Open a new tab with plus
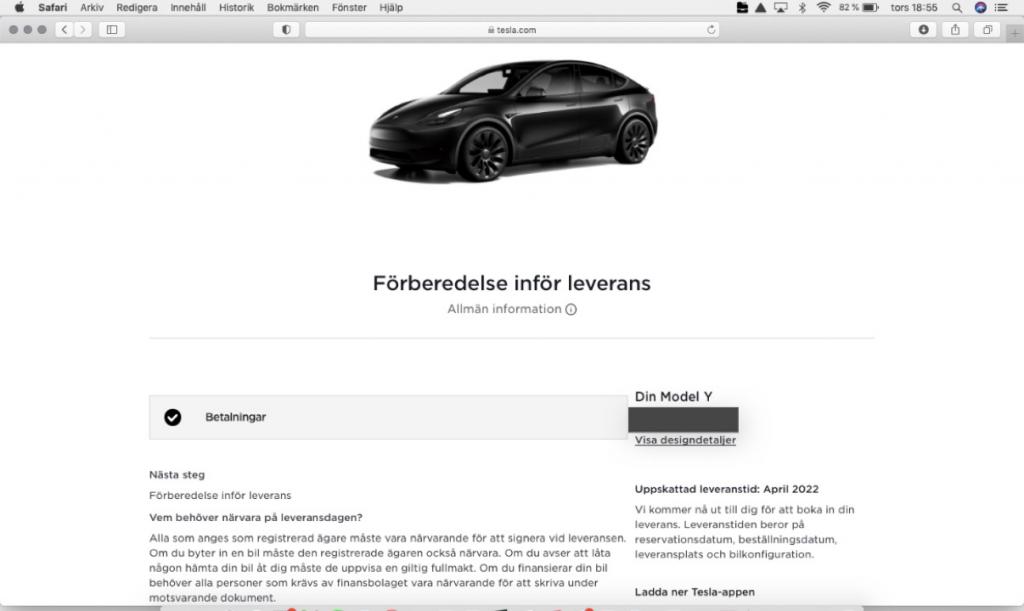The image size is (1024, 611). click(x=1015, y=33)
